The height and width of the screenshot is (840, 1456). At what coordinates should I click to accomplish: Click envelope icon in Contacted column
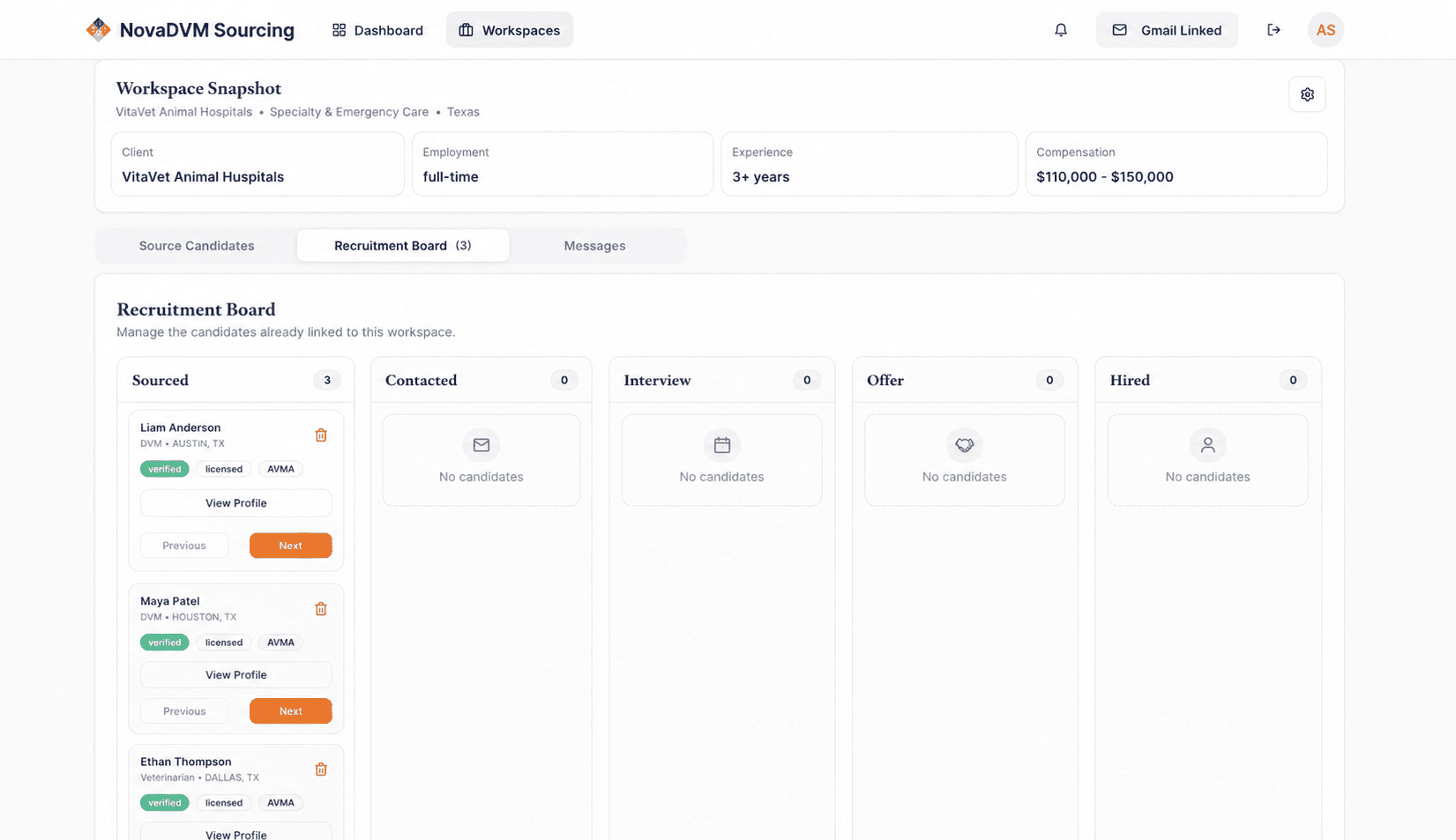[482, 445]
